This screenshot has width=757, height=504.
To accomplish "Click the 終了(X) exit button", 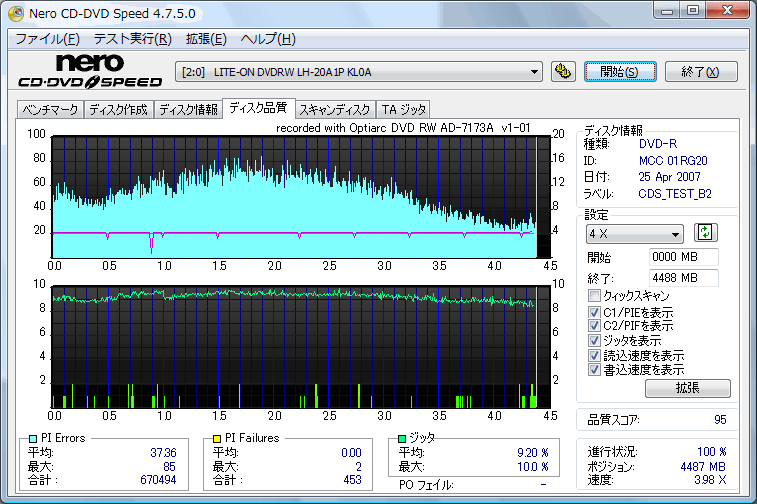I will click(701, 72).
